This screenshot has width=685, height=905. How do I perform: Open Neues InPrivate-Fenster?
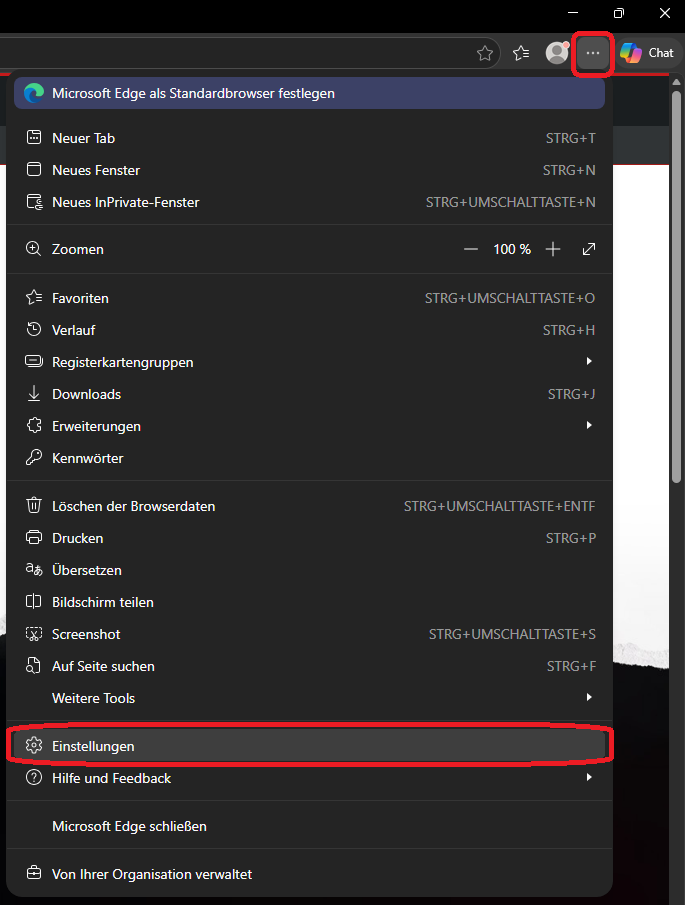pos(309,202)
